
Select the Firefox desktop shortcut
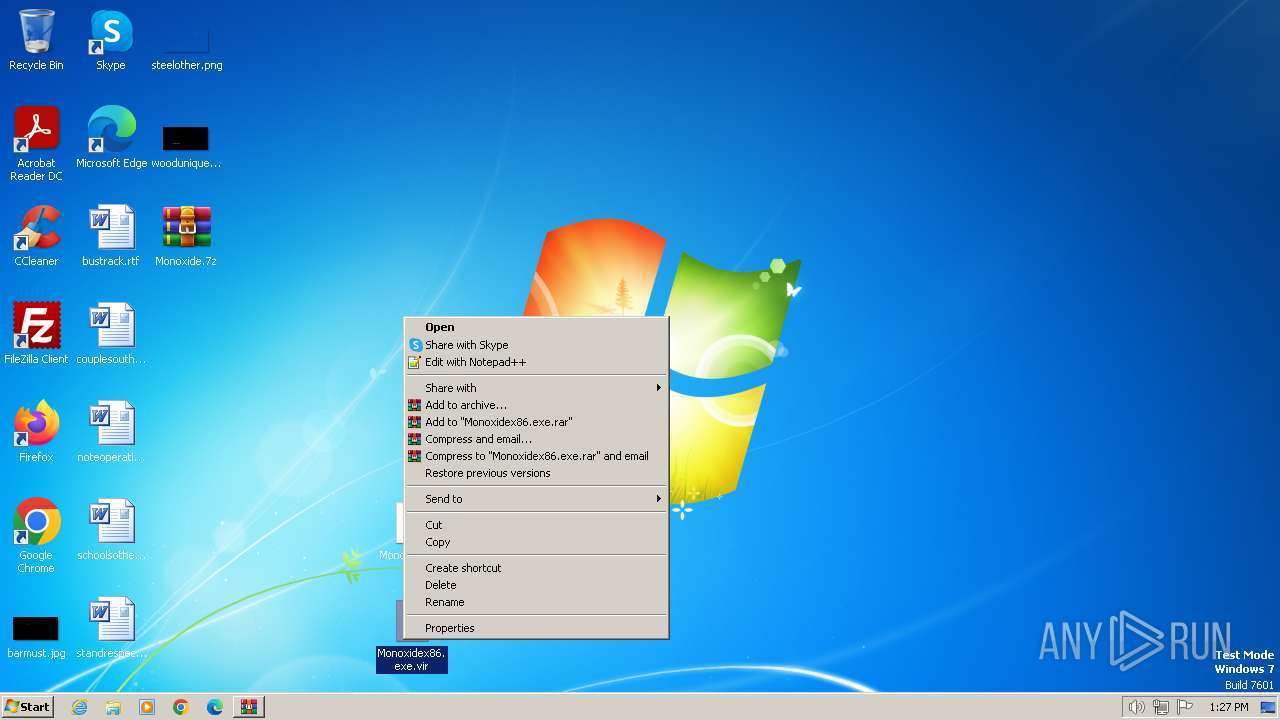click(x=36, y=432)
